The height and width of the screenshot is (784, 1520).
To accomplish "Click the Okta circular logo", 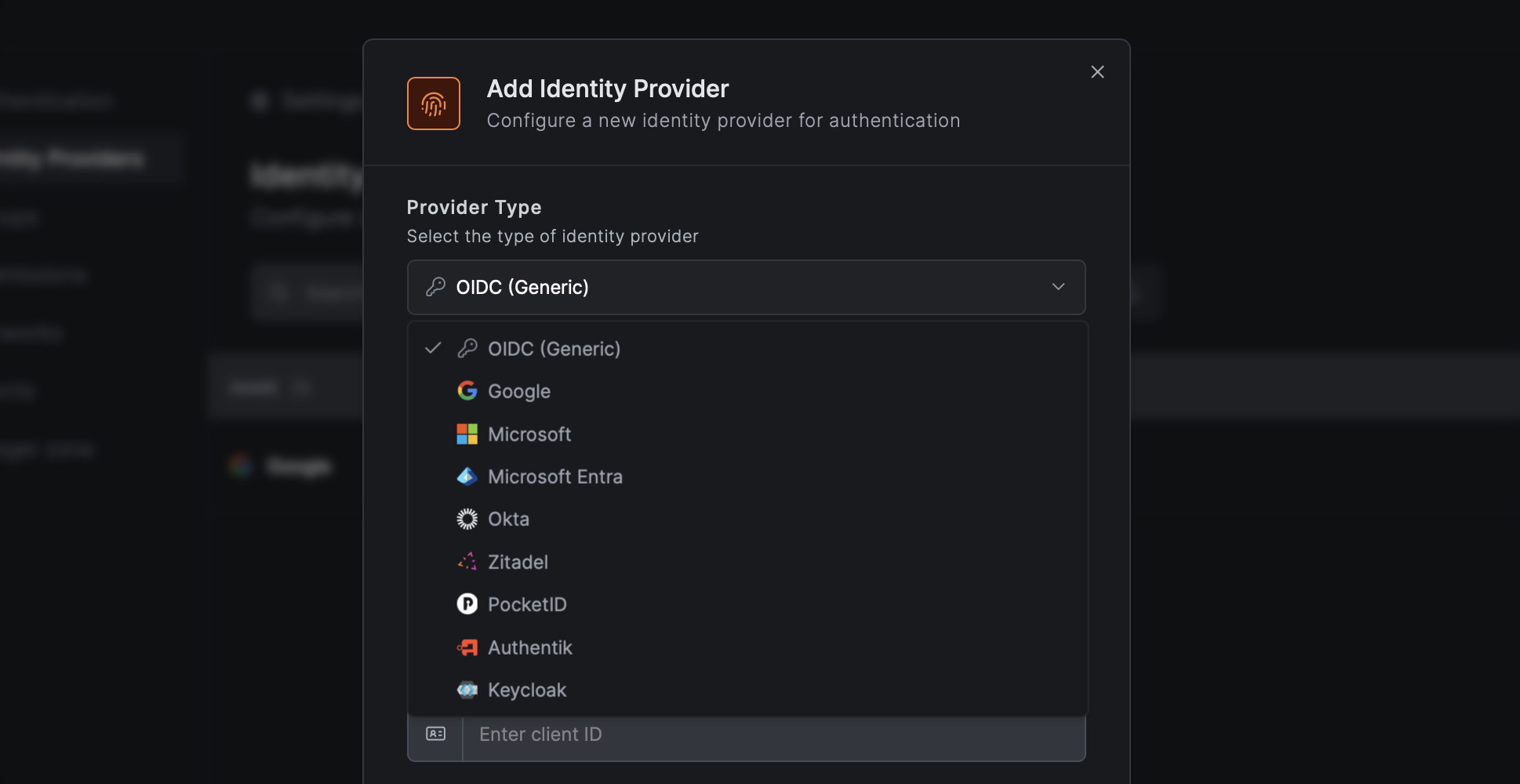I will pyautogui.click(x=467, y=519).
